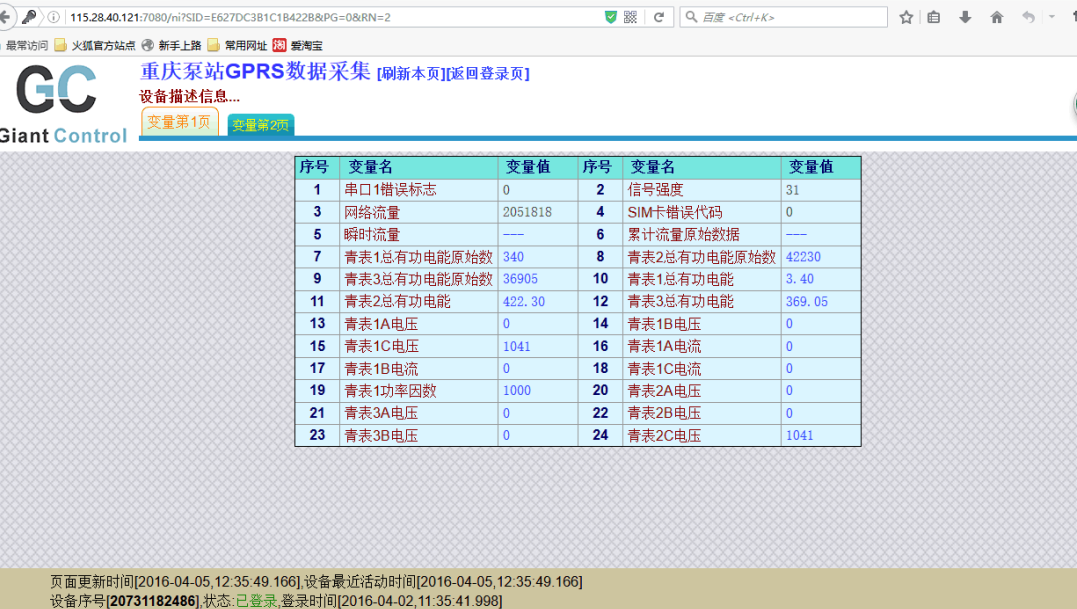
Task: Go to the browser home icon
Action: [996, 17]
